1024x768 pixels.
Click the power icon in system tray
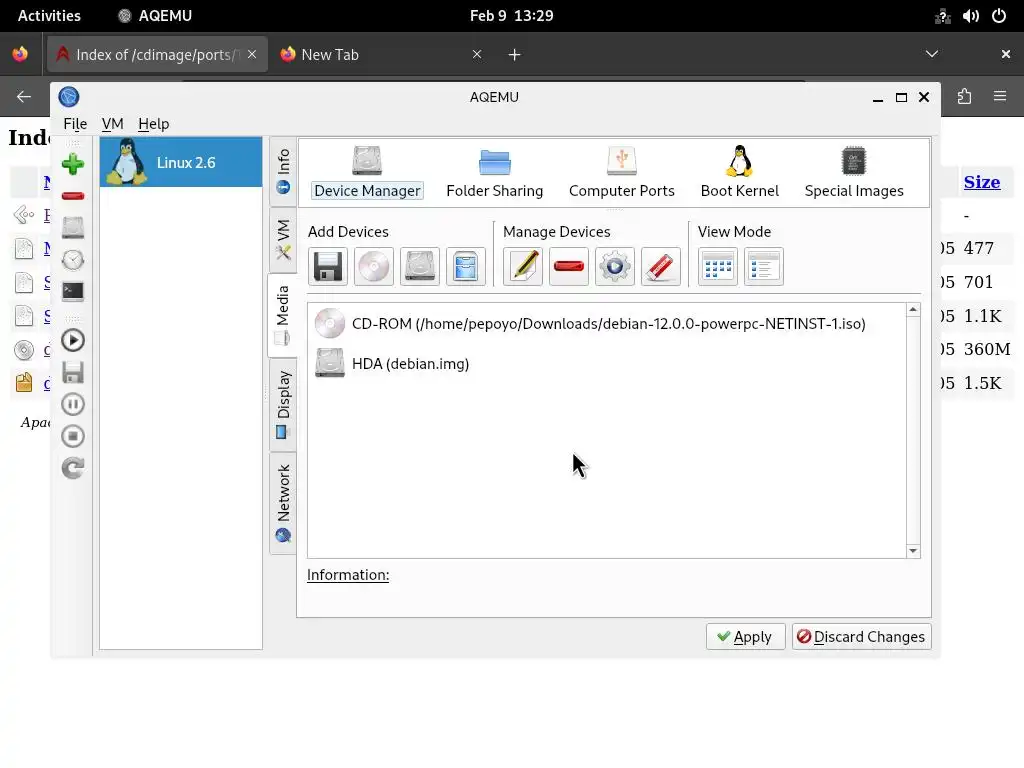click(x=999, y=16)
